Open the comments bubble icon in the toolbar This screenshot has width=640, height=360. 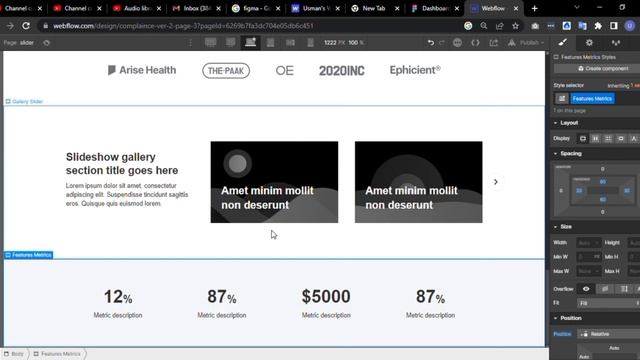(x=457, y=42)
